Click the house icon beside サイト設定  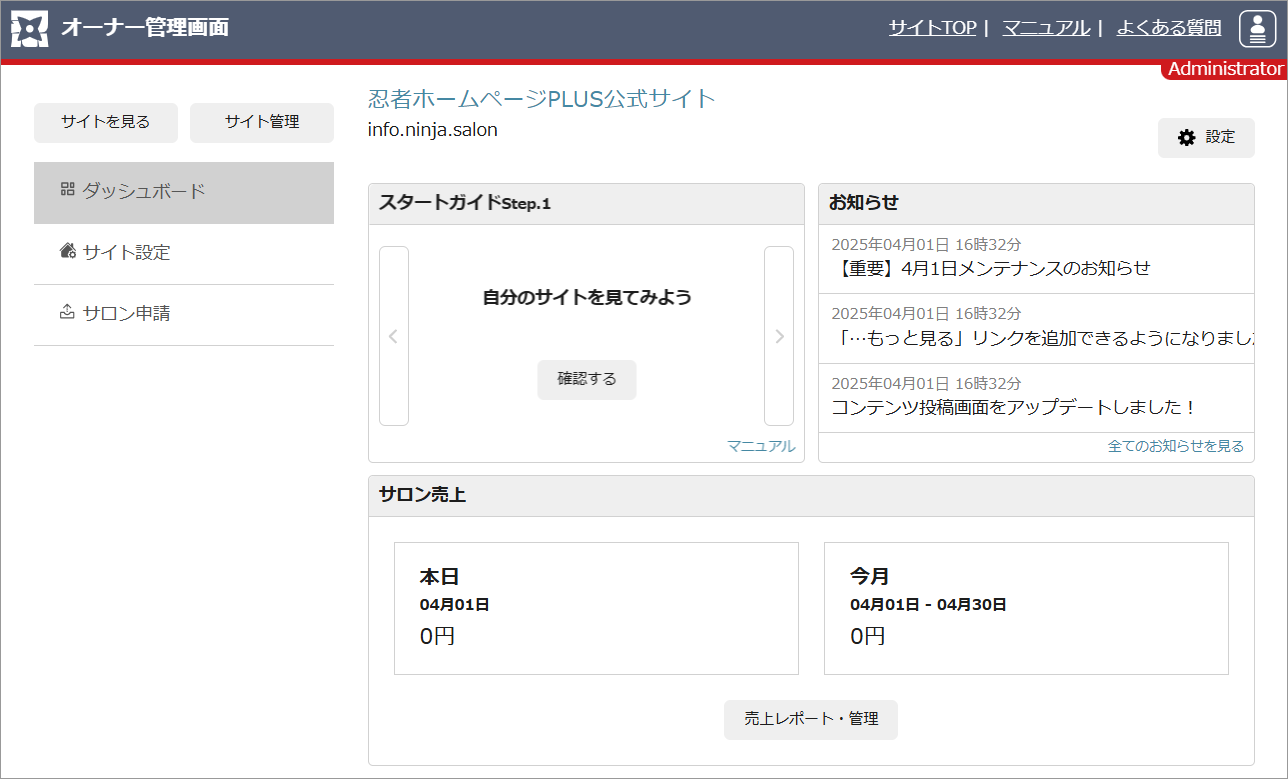click(x=68, y=251)
